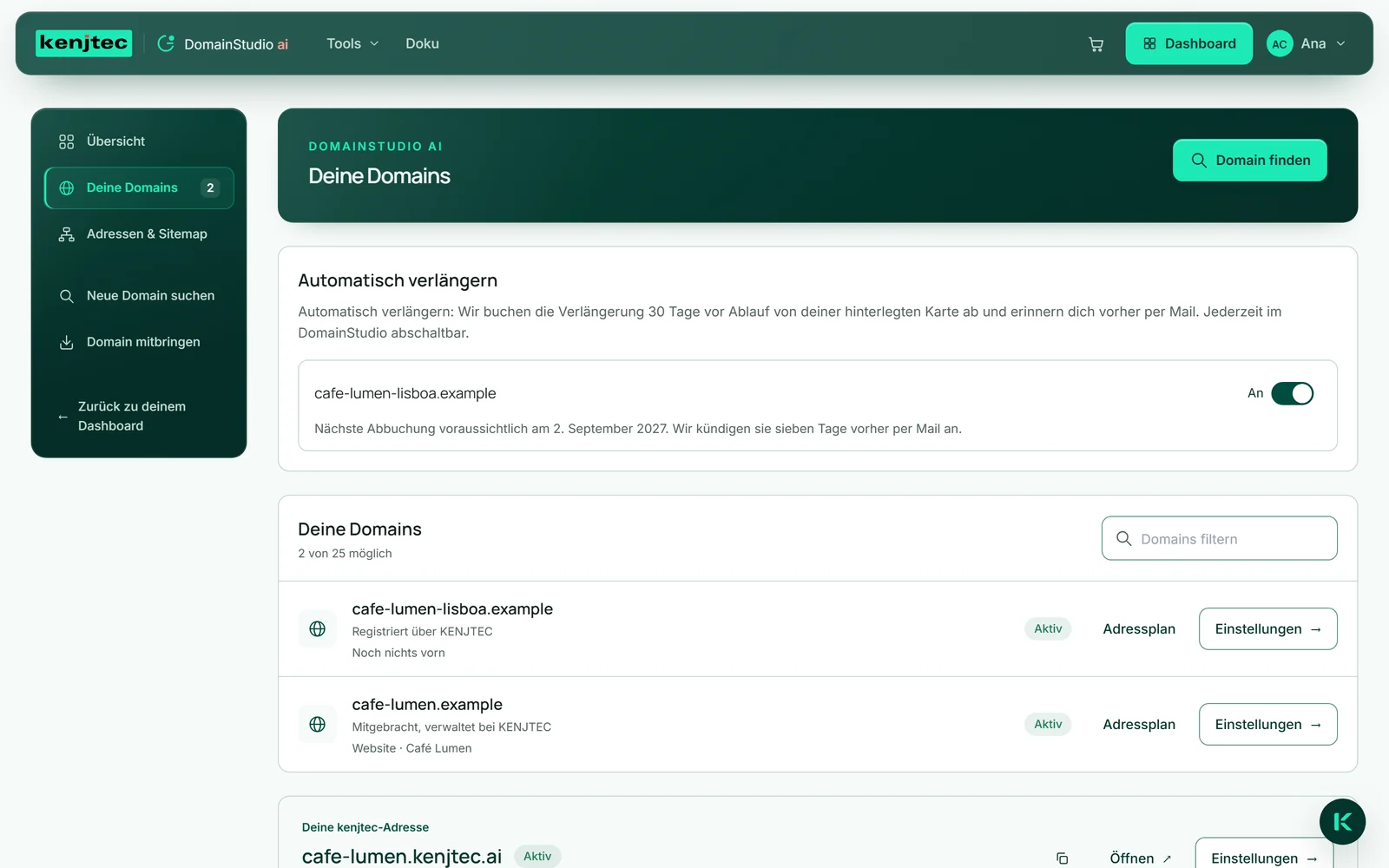
Task: Click Öffnen for the kenjtec address
Action: pos(1141,858)
